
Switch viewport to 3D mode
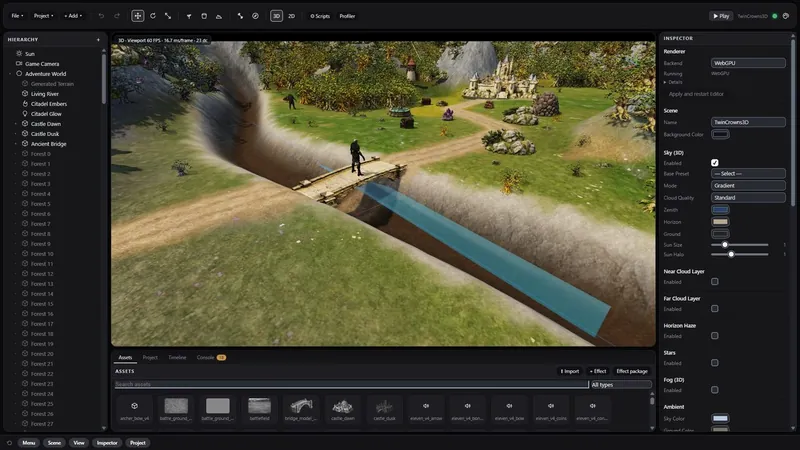[x=276, y=16]
